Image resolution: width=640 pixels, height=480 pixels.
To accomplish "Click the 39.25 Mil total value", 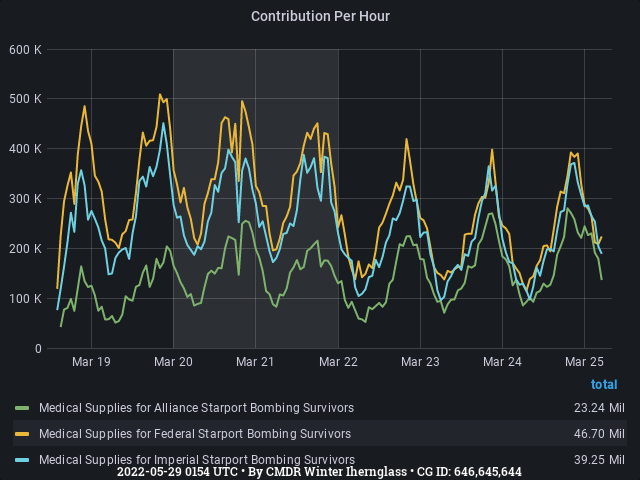I will click(x=599, y=460).
